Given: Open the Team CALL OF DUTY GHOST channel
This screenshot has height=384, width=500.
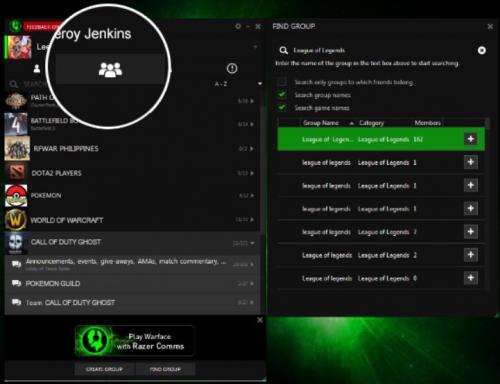Looking at the screenshot, I should tap(132, 303).
